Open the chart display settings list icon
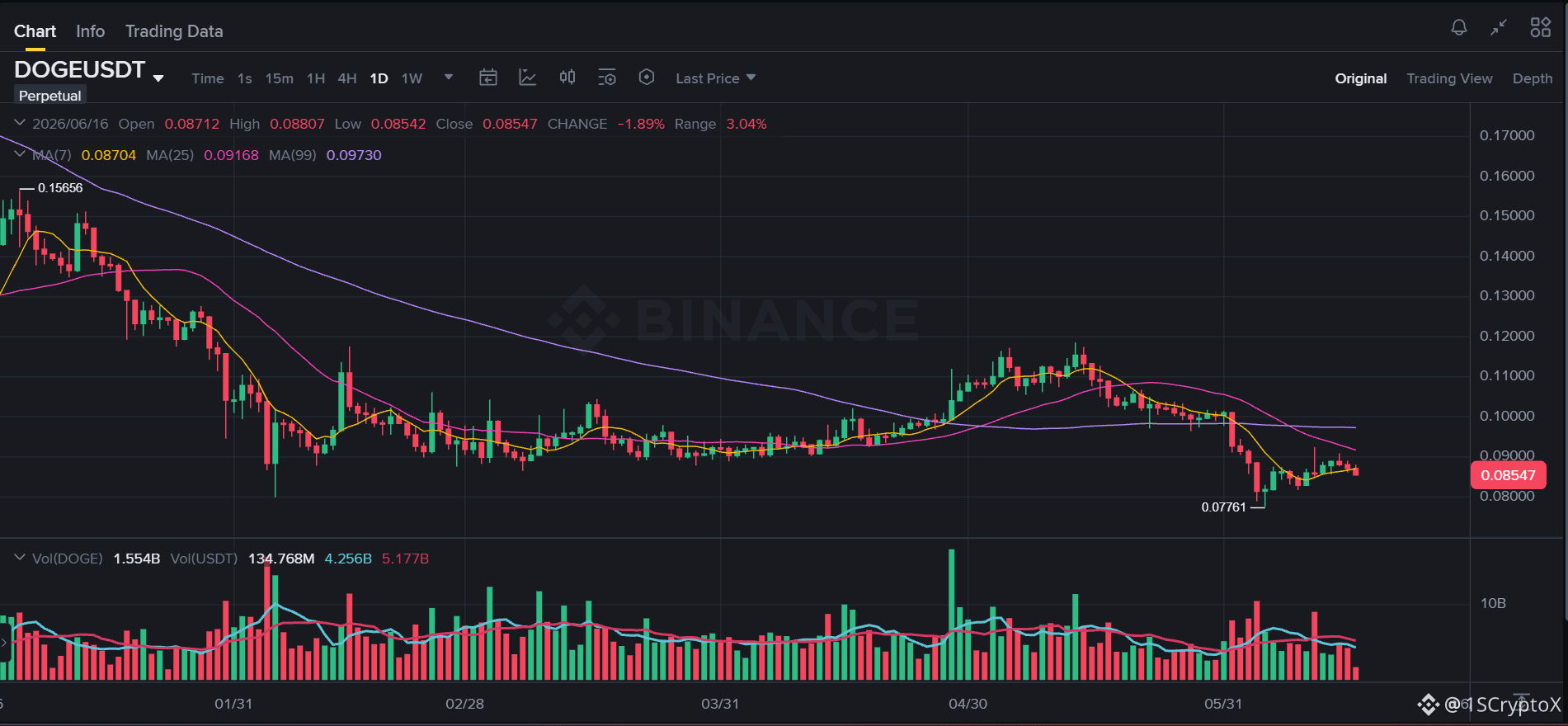This screenshot has width=1568, height=726. pos(607,78)
